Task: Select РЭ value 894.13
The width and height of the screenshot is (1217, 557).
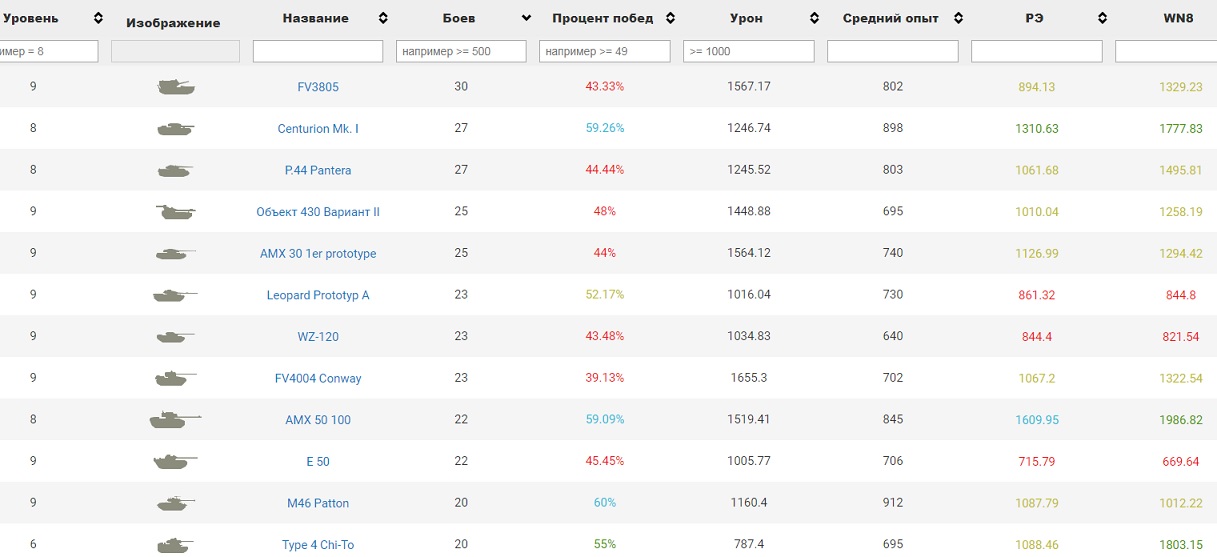Action: [x=1037, y=87]
